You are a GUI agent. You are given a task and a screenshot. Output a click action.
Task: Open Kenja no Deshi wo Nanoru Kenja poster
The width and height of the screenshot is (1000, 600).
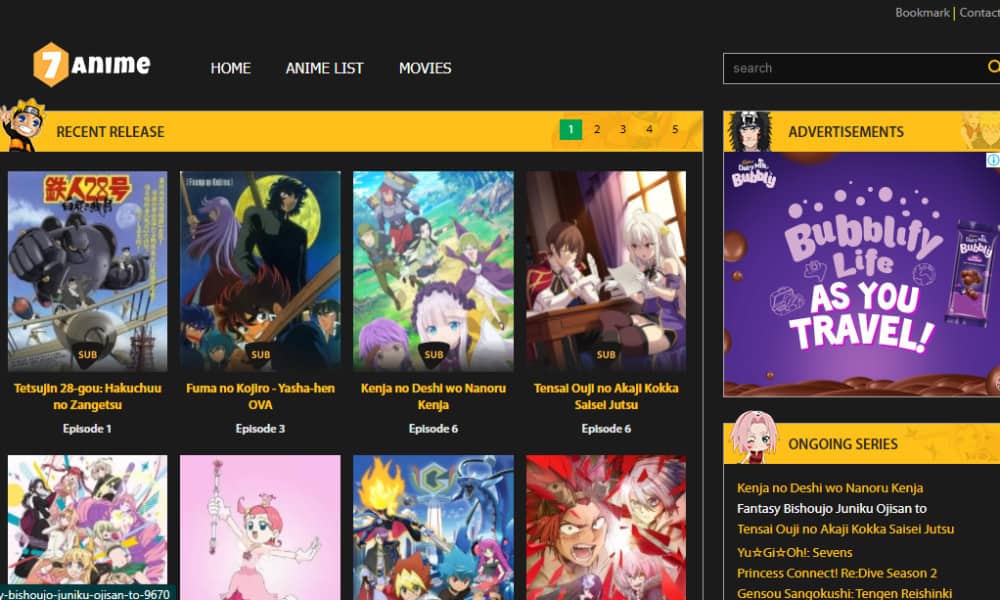(434, 271)
